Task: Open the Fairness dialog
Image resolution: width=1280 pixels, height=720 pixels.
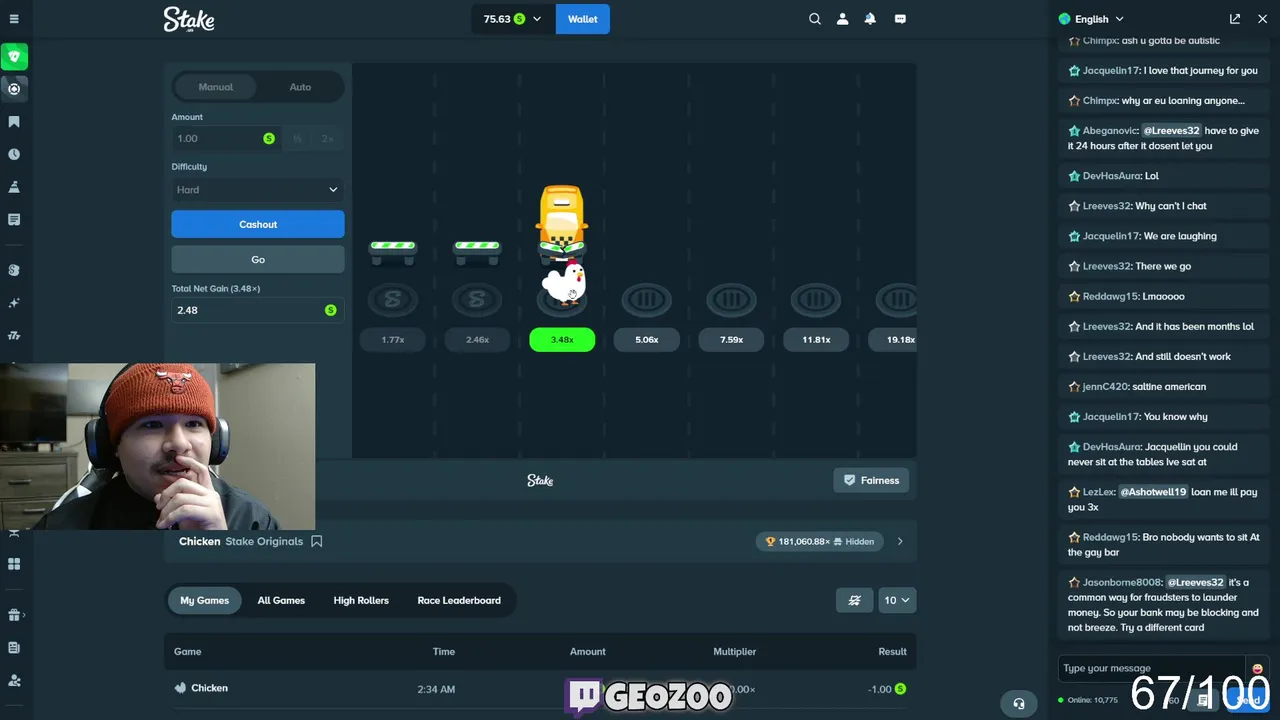Action: (x=871, y=480)
